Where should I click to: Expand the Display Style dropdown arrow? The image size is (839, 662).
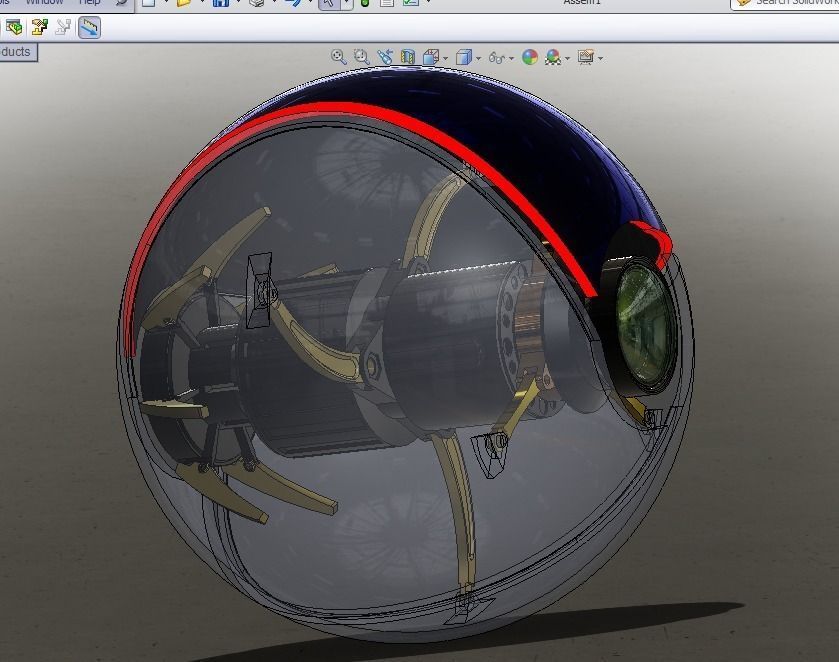coord(478,58)
